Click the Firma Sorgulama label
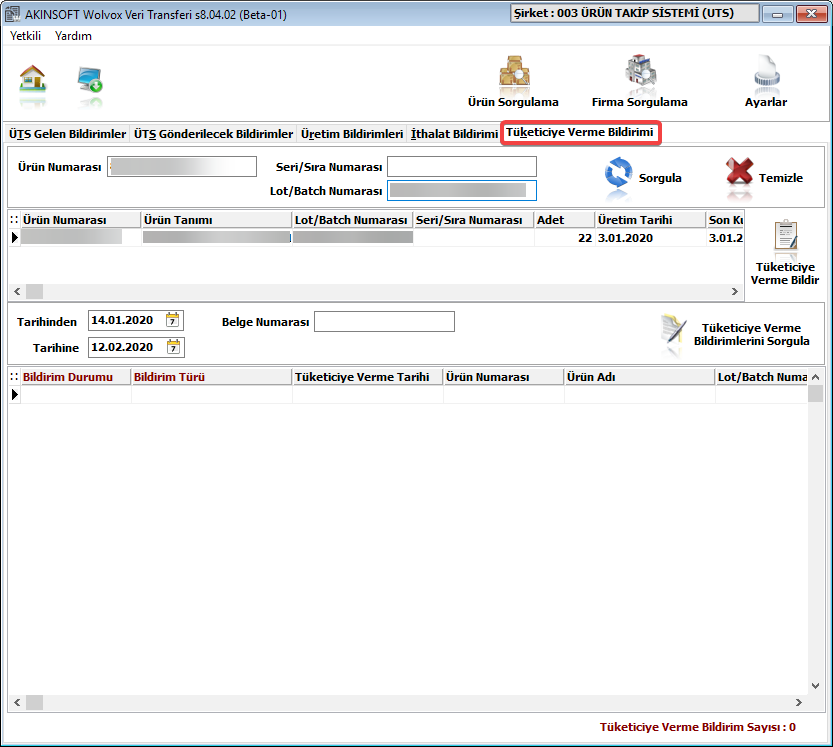 (640, 102)
